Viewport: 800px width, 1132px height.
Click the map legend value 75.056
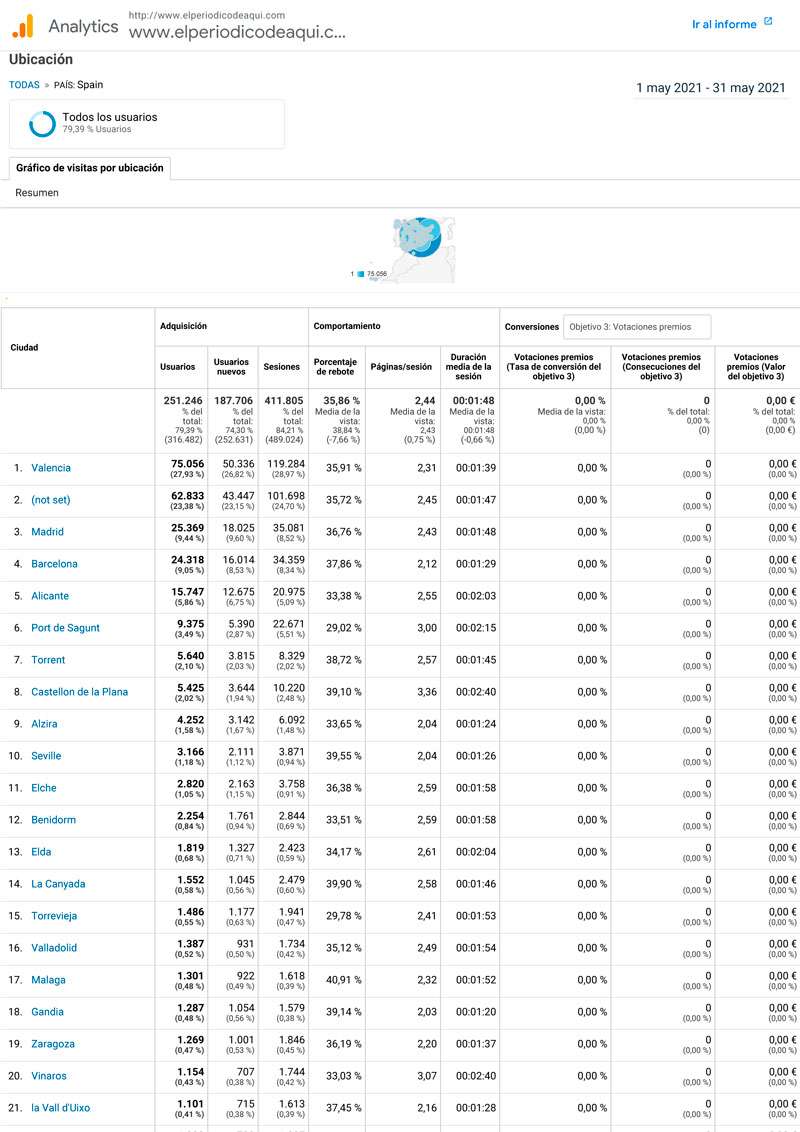point(377,274)
